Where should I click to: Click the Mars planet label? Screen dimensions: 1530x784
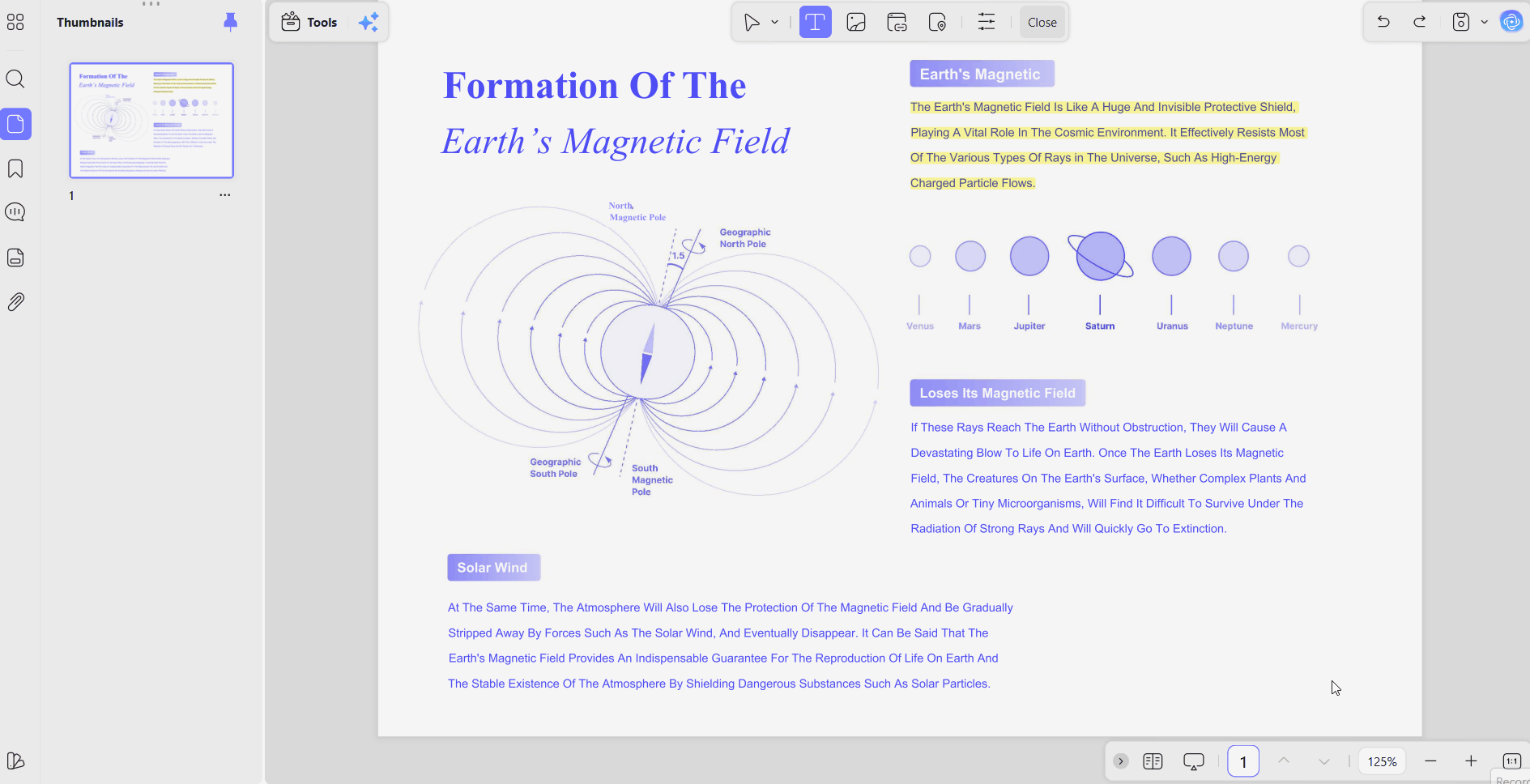coord(970,326)
